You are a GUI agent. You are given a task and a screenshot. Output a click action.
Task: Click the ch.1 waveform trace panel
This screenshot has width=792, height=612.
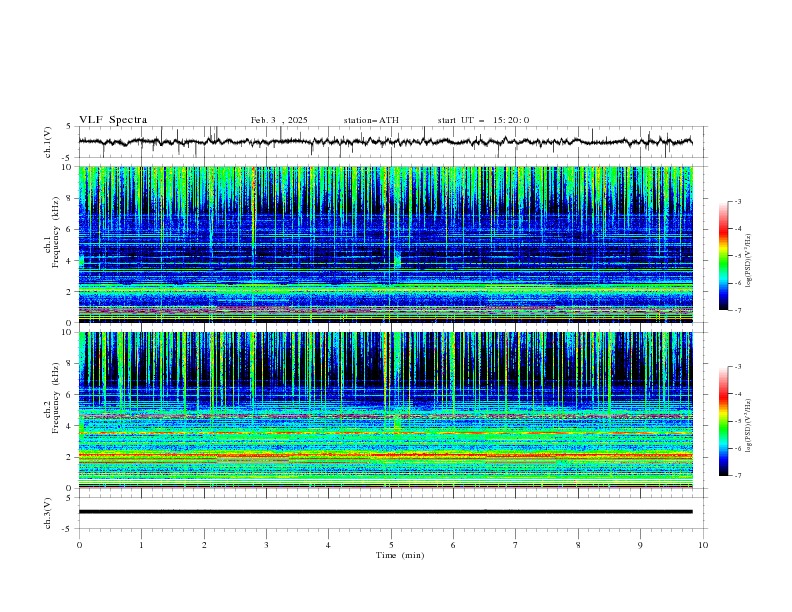click(393, 142)
